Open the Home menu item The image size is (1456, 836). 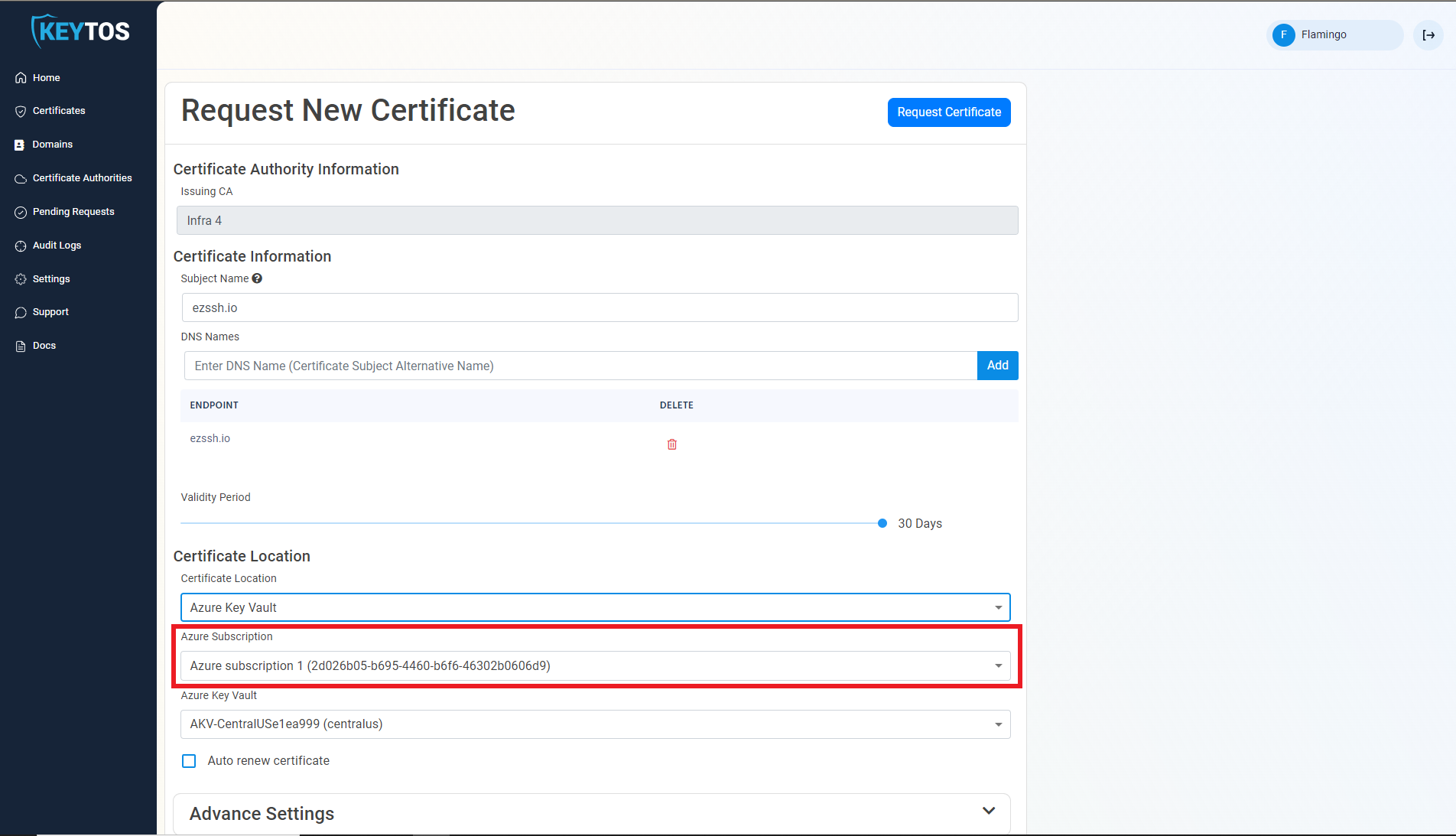pos(47,78)
